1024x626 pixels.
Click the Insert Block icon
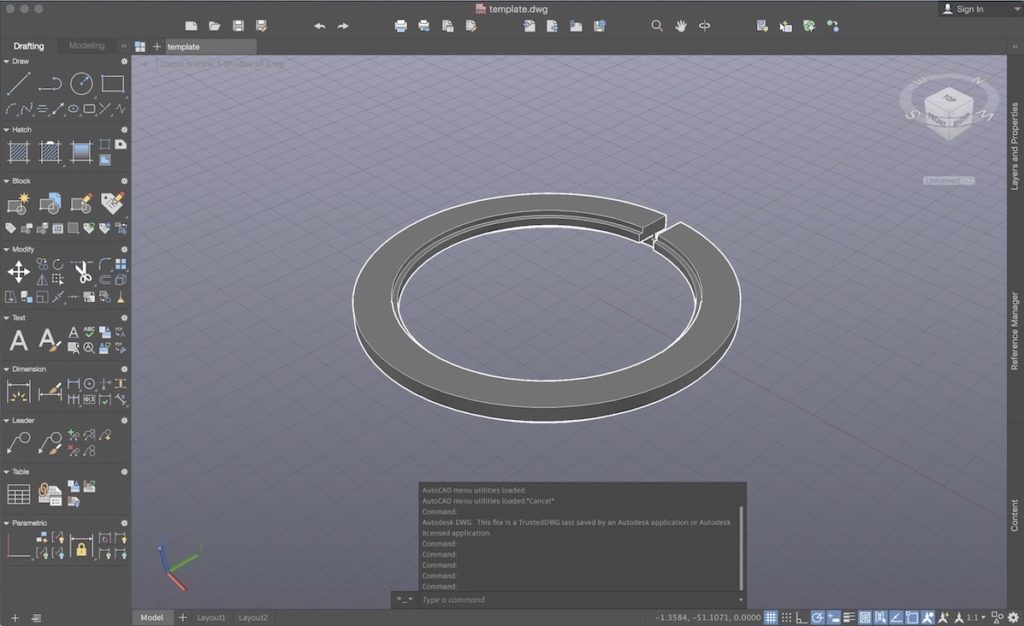[50, 204]
